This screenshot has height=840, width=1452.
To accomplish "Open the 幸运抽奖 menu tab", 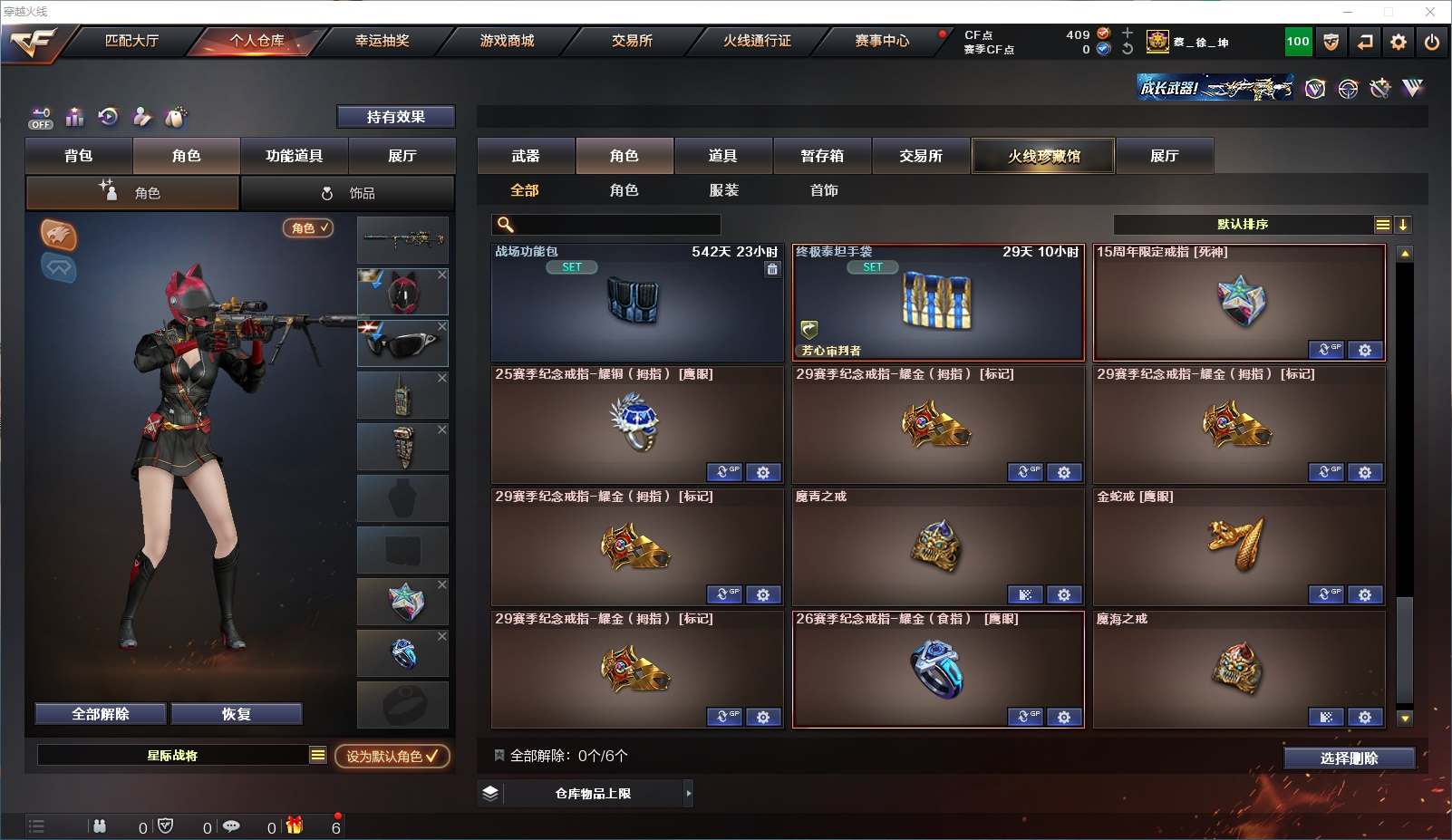I will click(382, 41).
